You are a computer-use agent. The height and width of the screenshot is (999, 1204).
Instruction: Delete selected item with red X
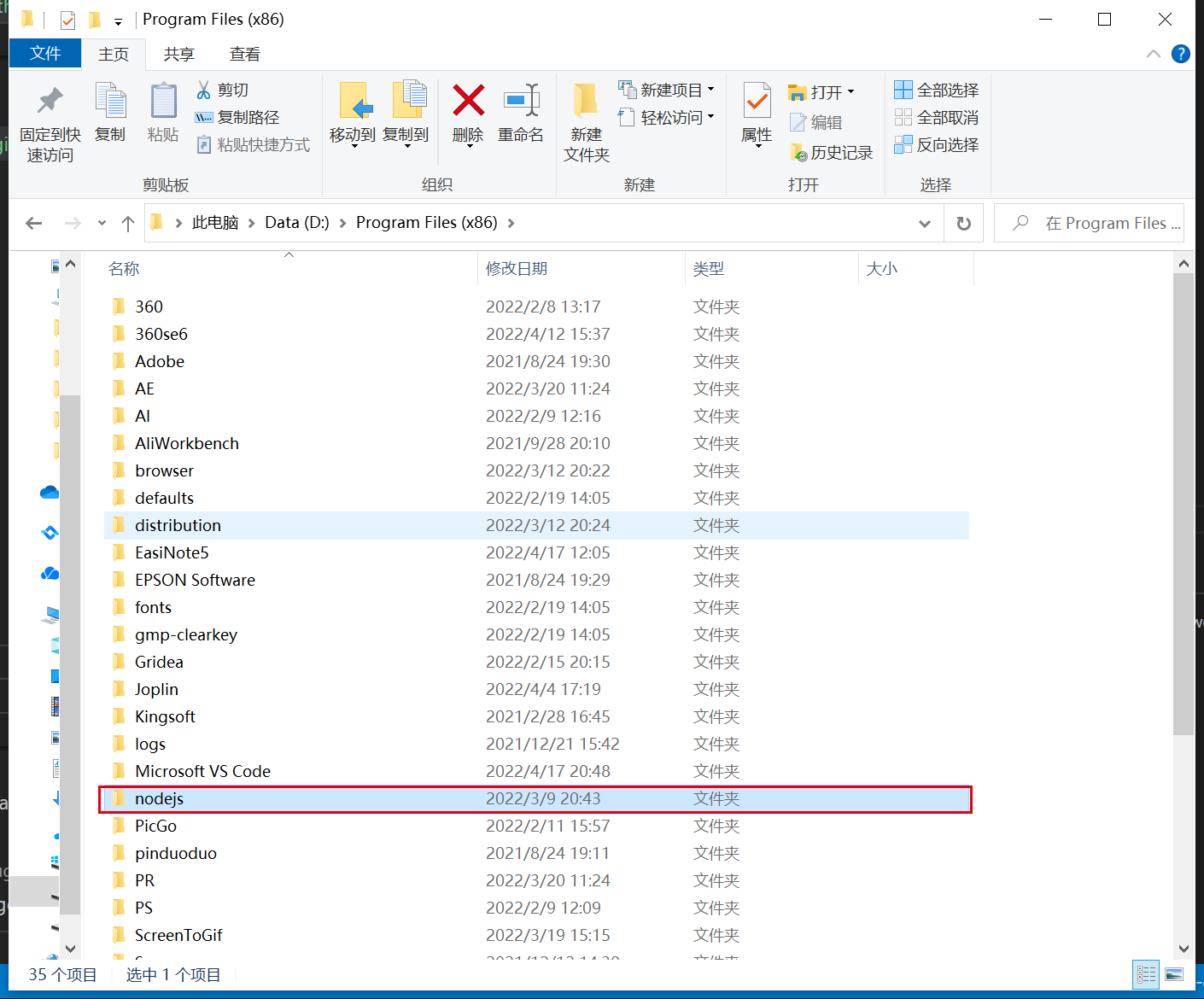tap(468, 115)
